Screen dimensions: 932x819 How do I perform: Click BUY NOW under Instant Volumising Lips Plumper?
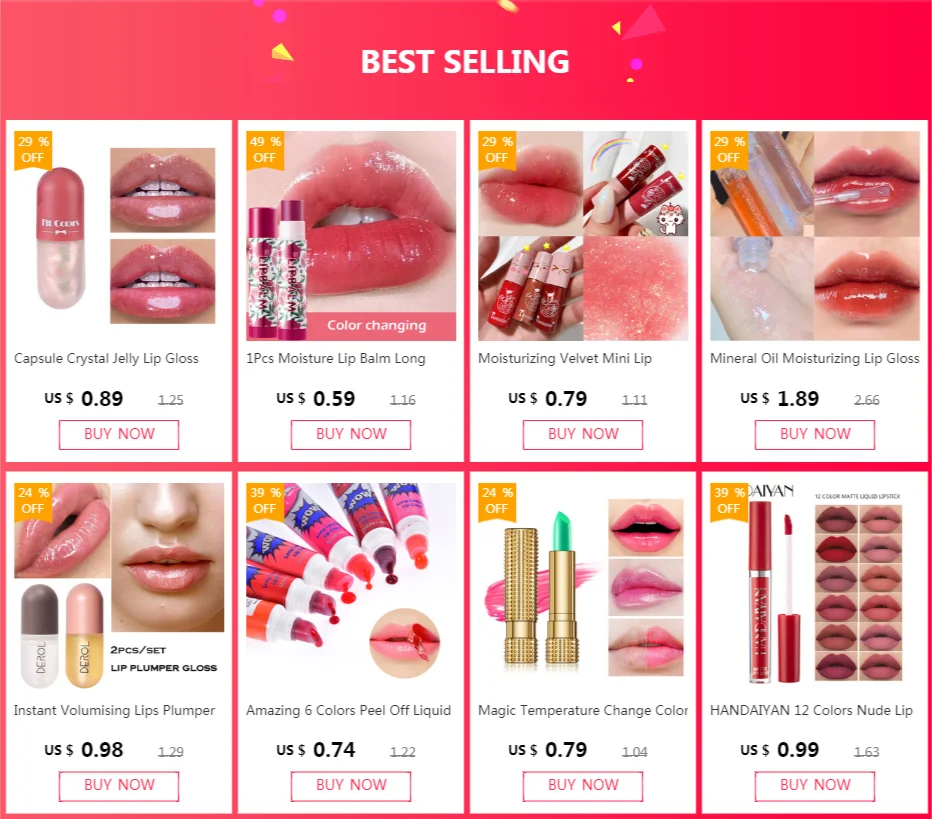click(119, 786)
